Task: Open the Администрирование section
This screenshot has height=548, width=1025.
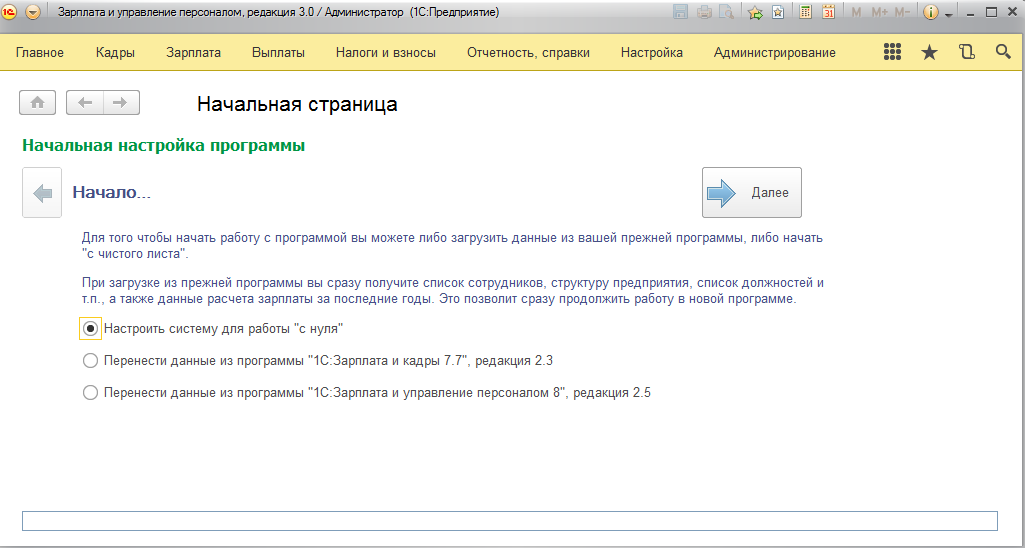Action: (775, 53)
